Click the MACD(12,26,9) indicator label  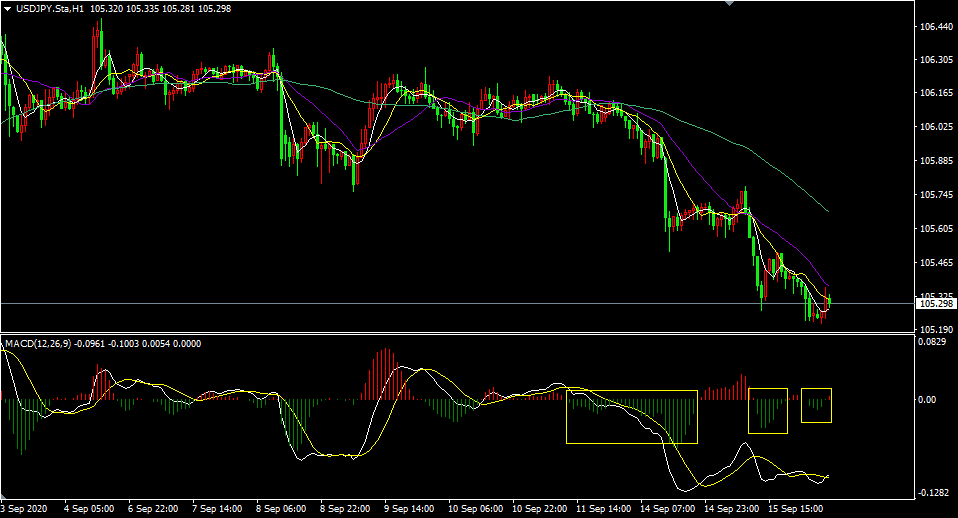point(38,344)
